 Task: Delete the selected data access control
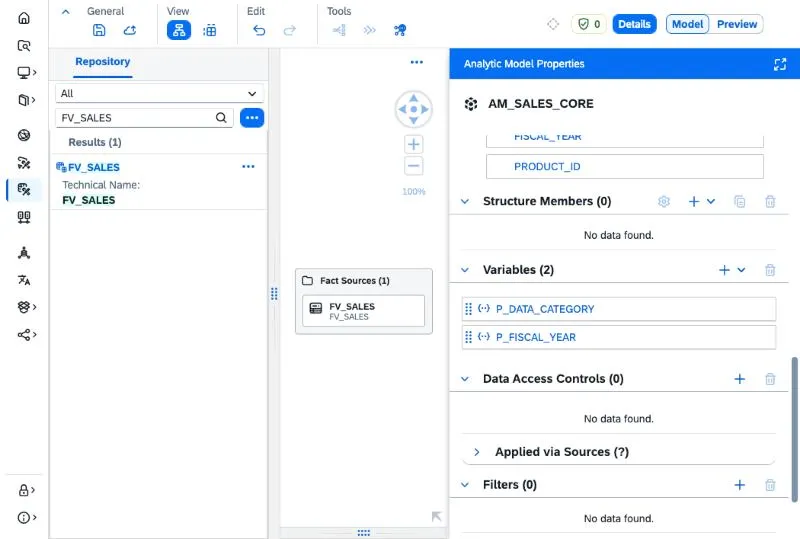click(770, 379)
